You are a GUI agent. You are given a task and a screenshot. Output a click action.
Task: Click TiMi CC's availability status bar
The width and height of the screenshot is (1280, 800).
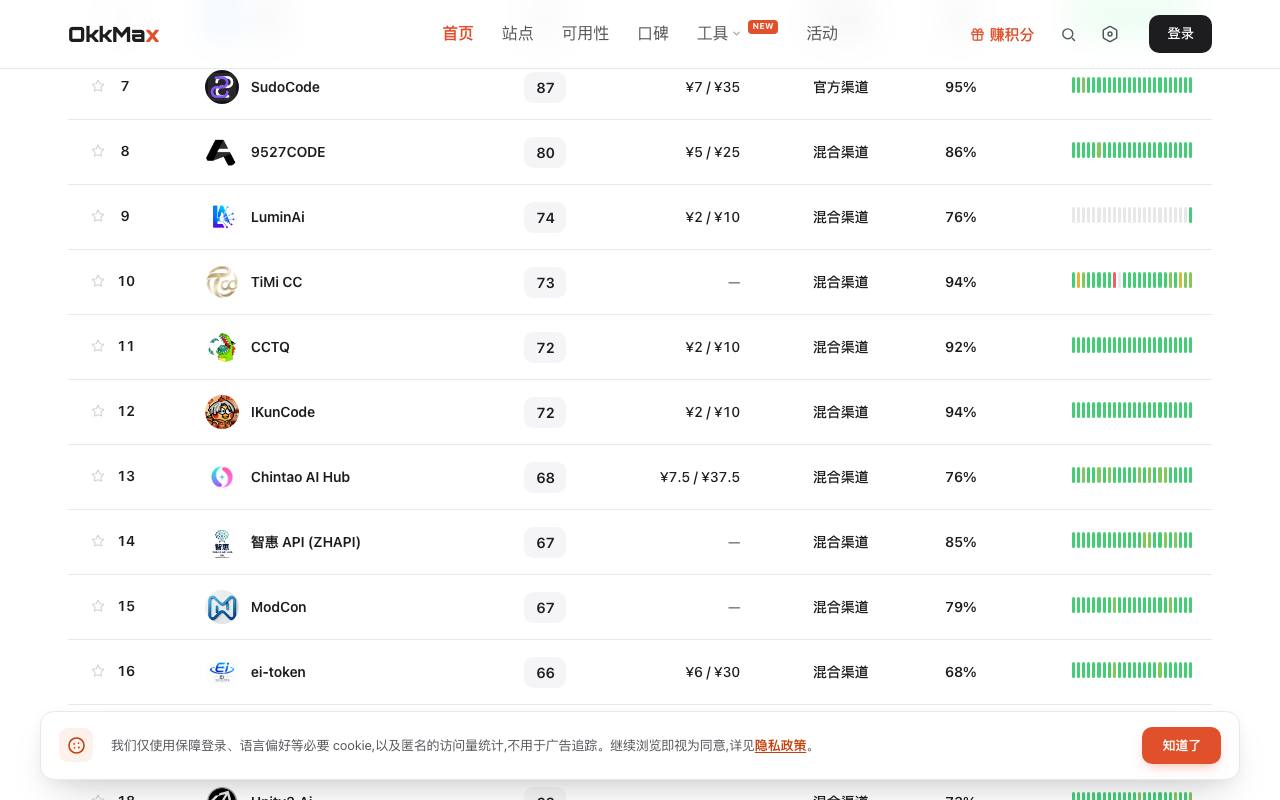1132,281
